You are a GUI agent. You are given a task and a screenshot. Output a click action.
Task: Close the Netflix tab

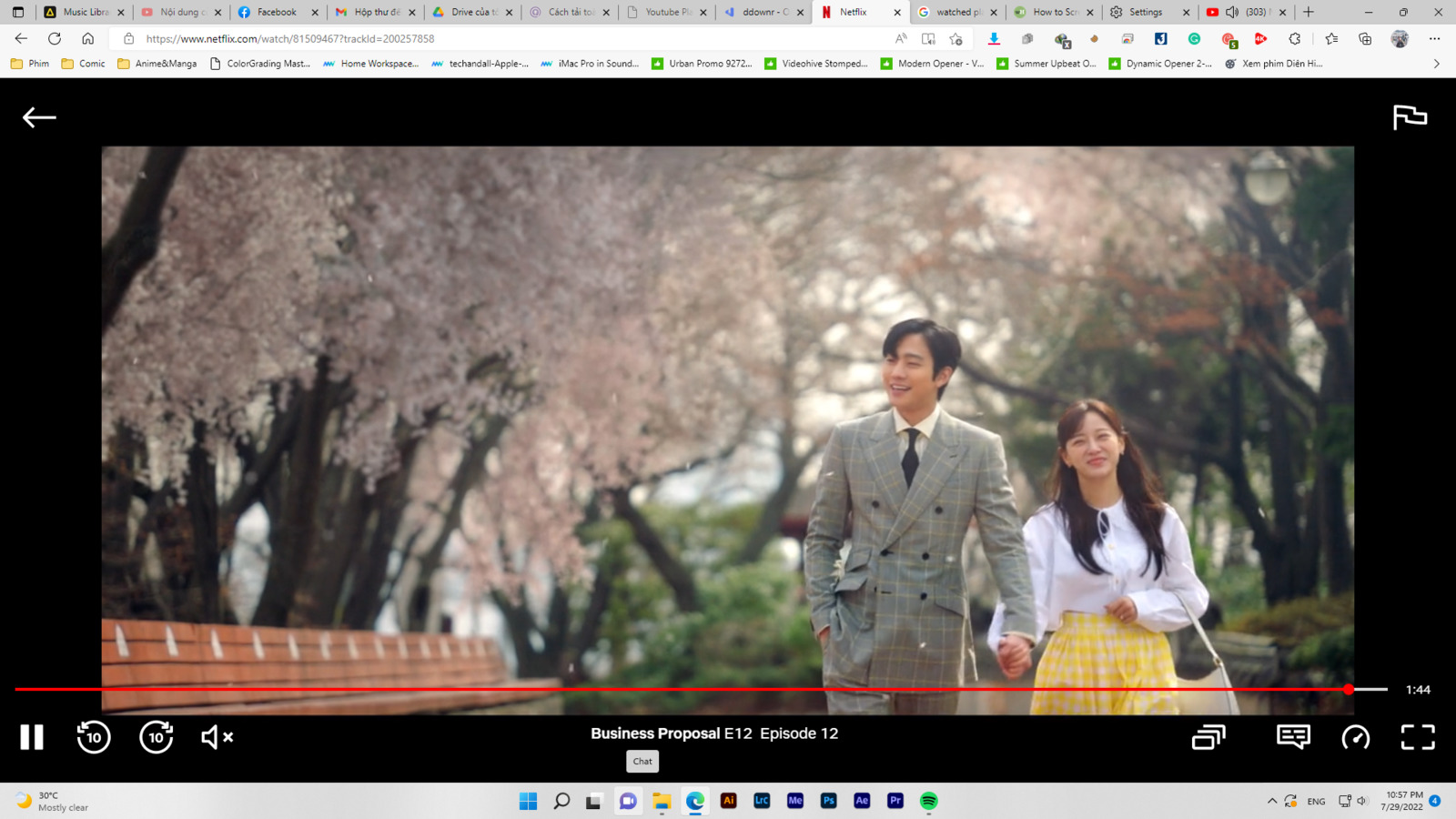896,12
